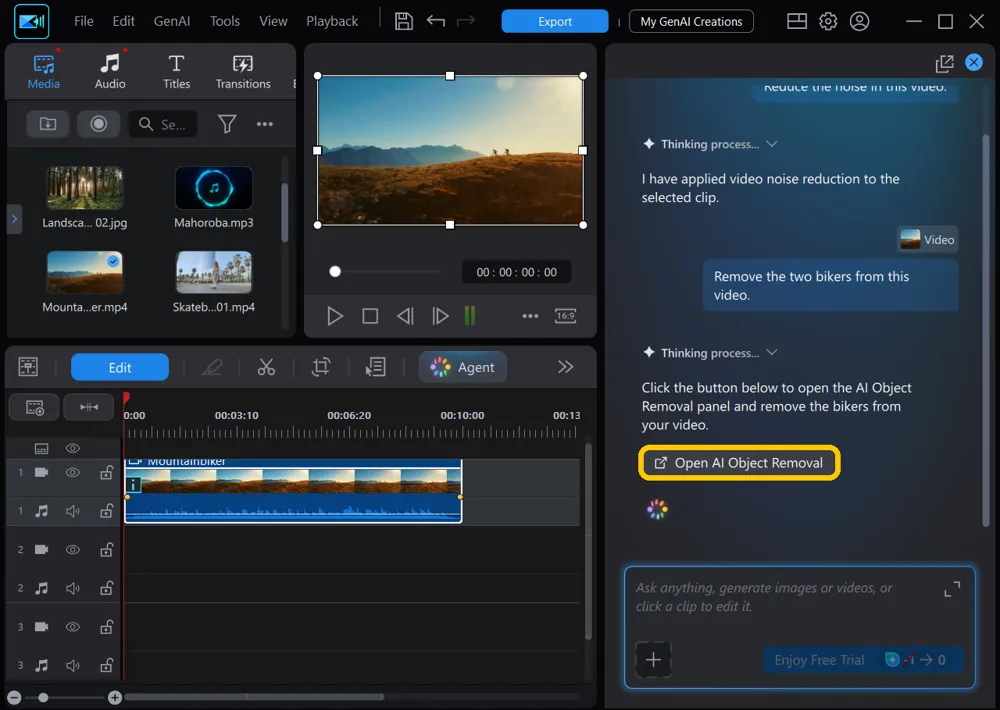Open settings gear icon
The height and width of the screenshot is (710, 1000).
828,21
